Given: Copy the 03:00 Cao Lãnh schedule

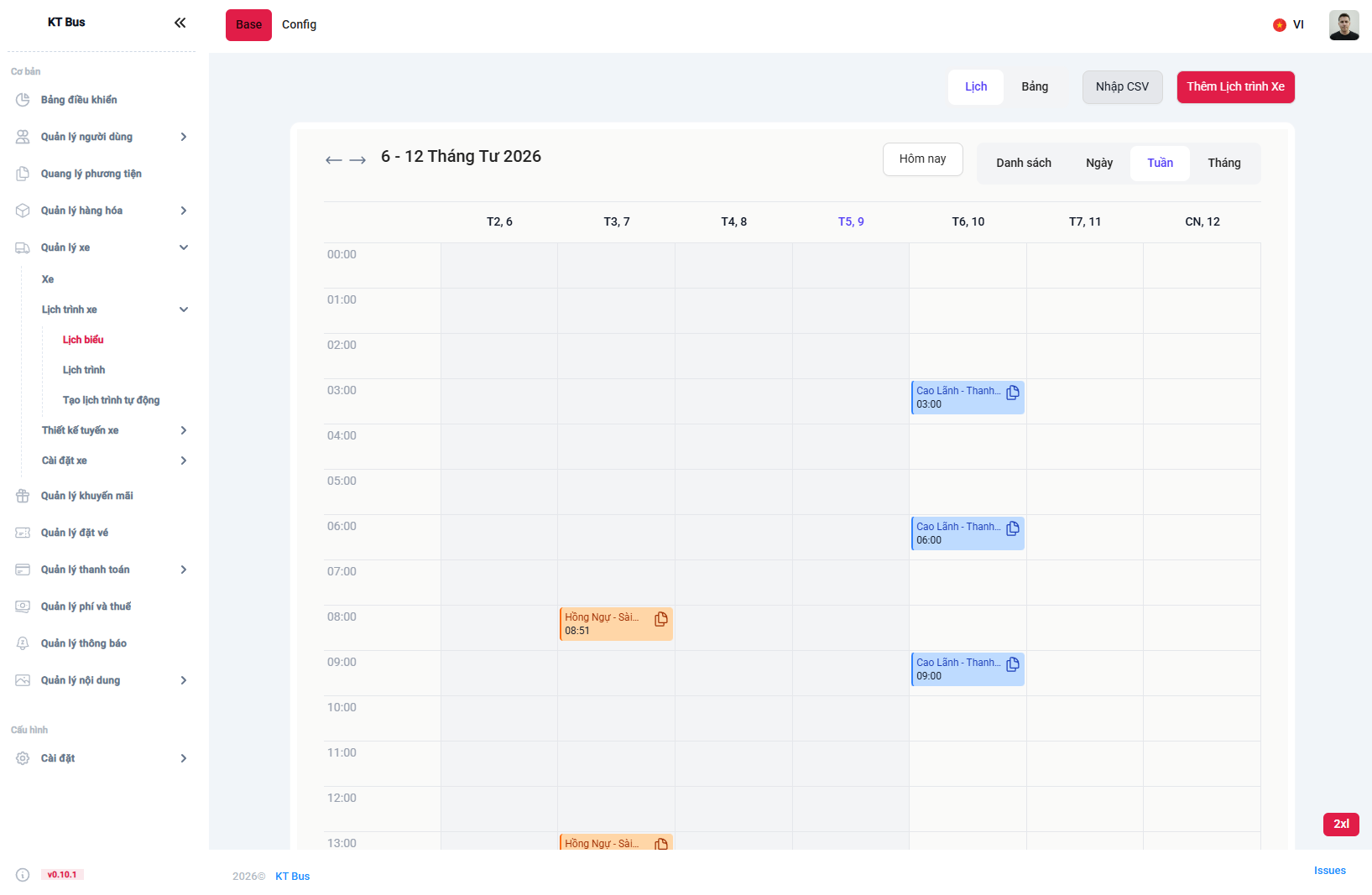Looking at the screenshot, I should tap(1013, 393).
